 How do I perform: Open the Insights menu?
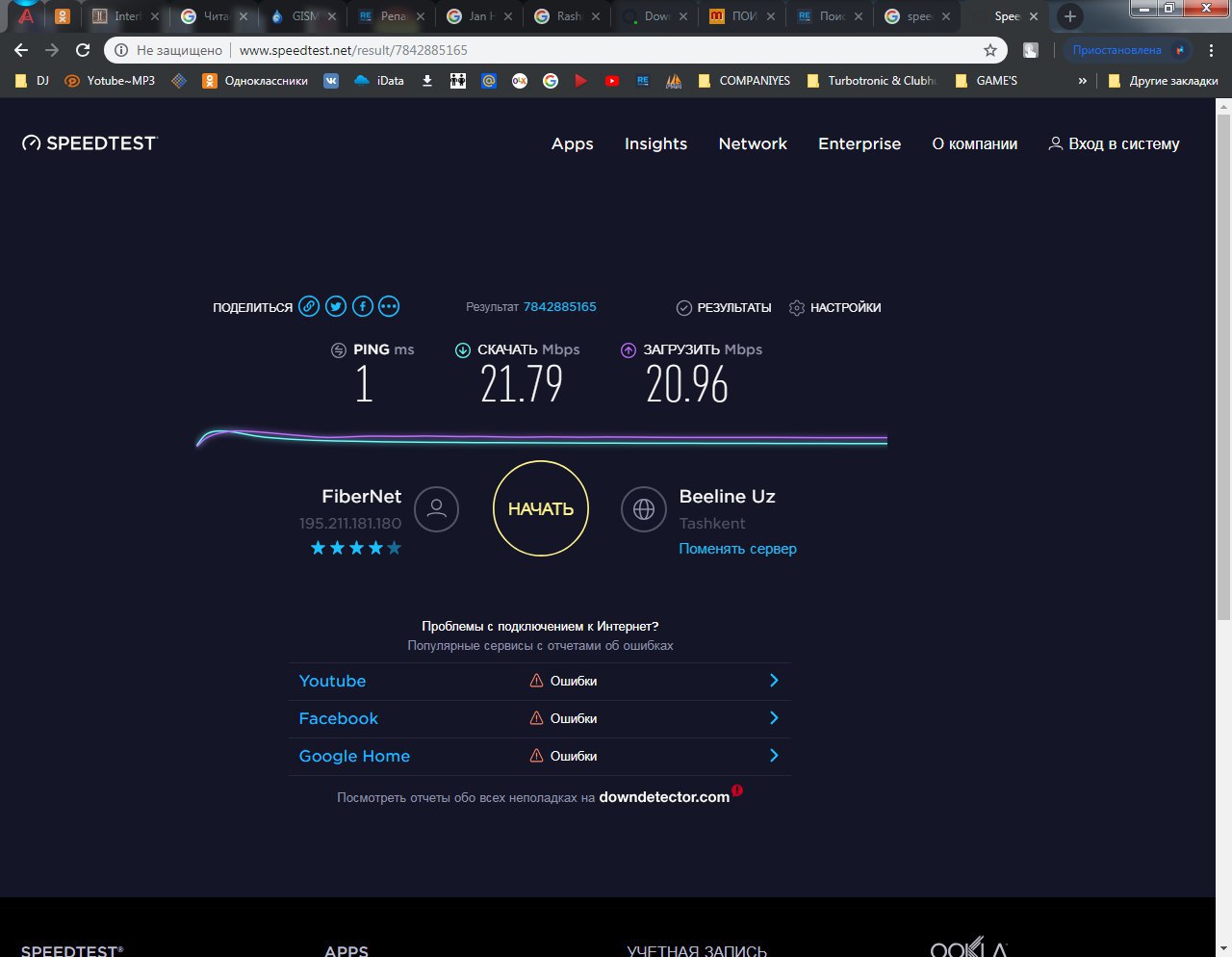pyautogui.click(x=656, y=143)
